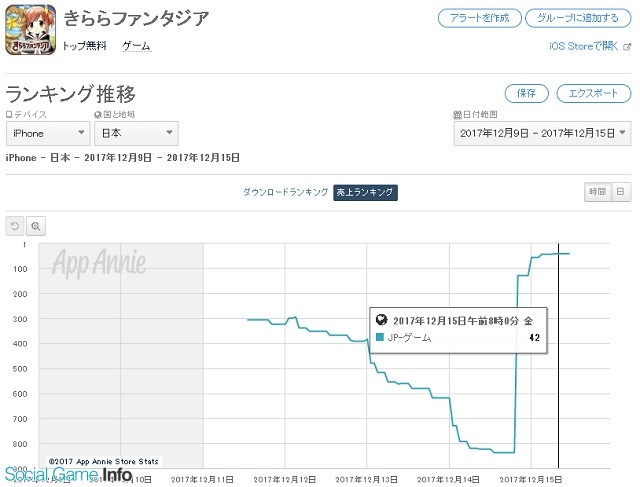Viewport: 640px width, 487px height.
Task: Click the calendar icon beside 日付範囲
Action: (458, 115)
